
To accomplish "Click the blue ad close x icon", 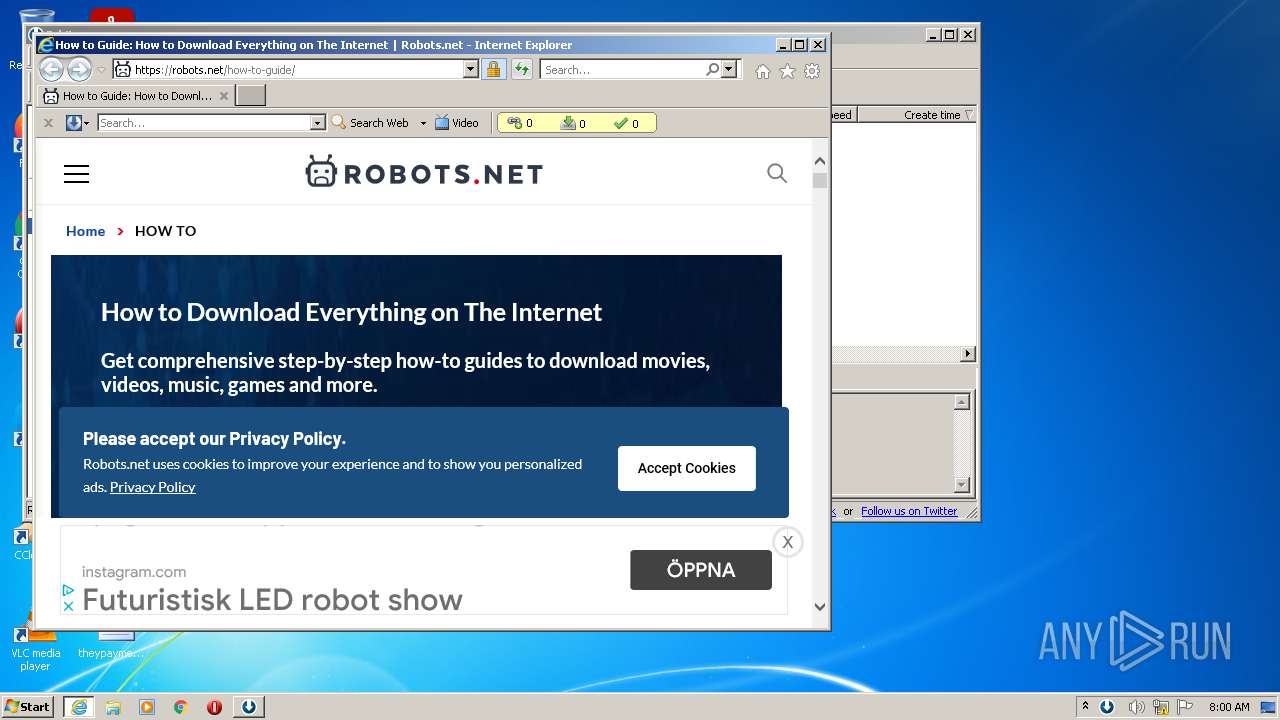I will point(68,606).
